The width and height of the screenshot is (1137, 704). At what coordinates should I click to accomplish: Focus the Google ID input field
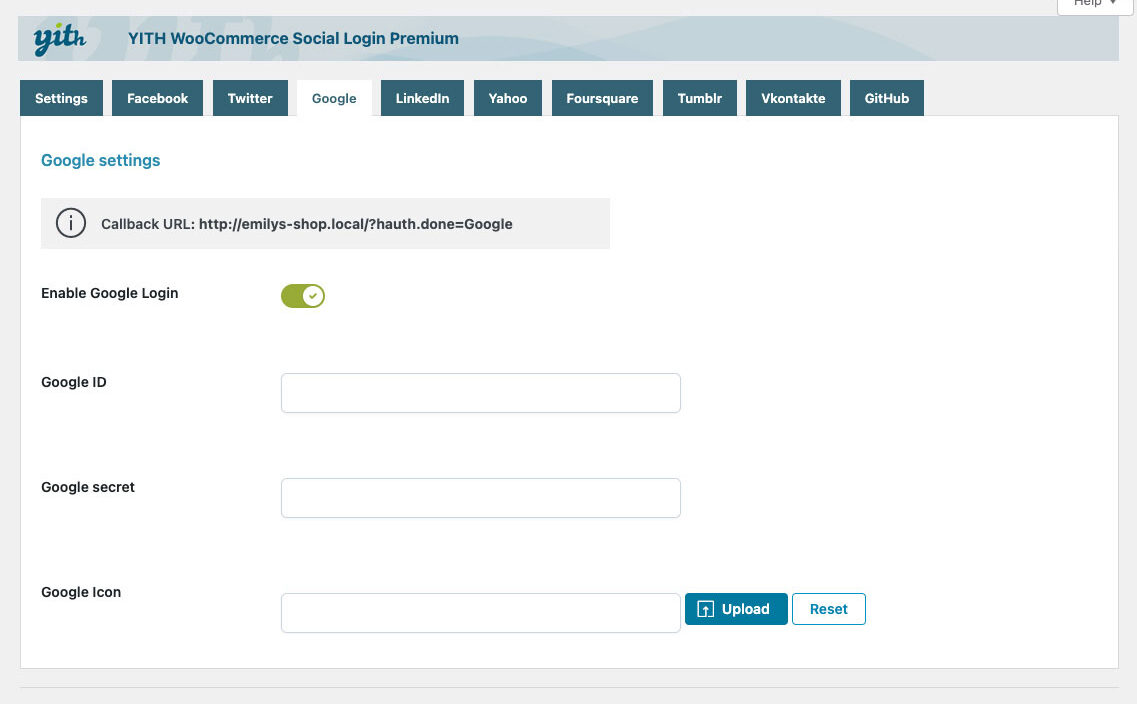480,393
